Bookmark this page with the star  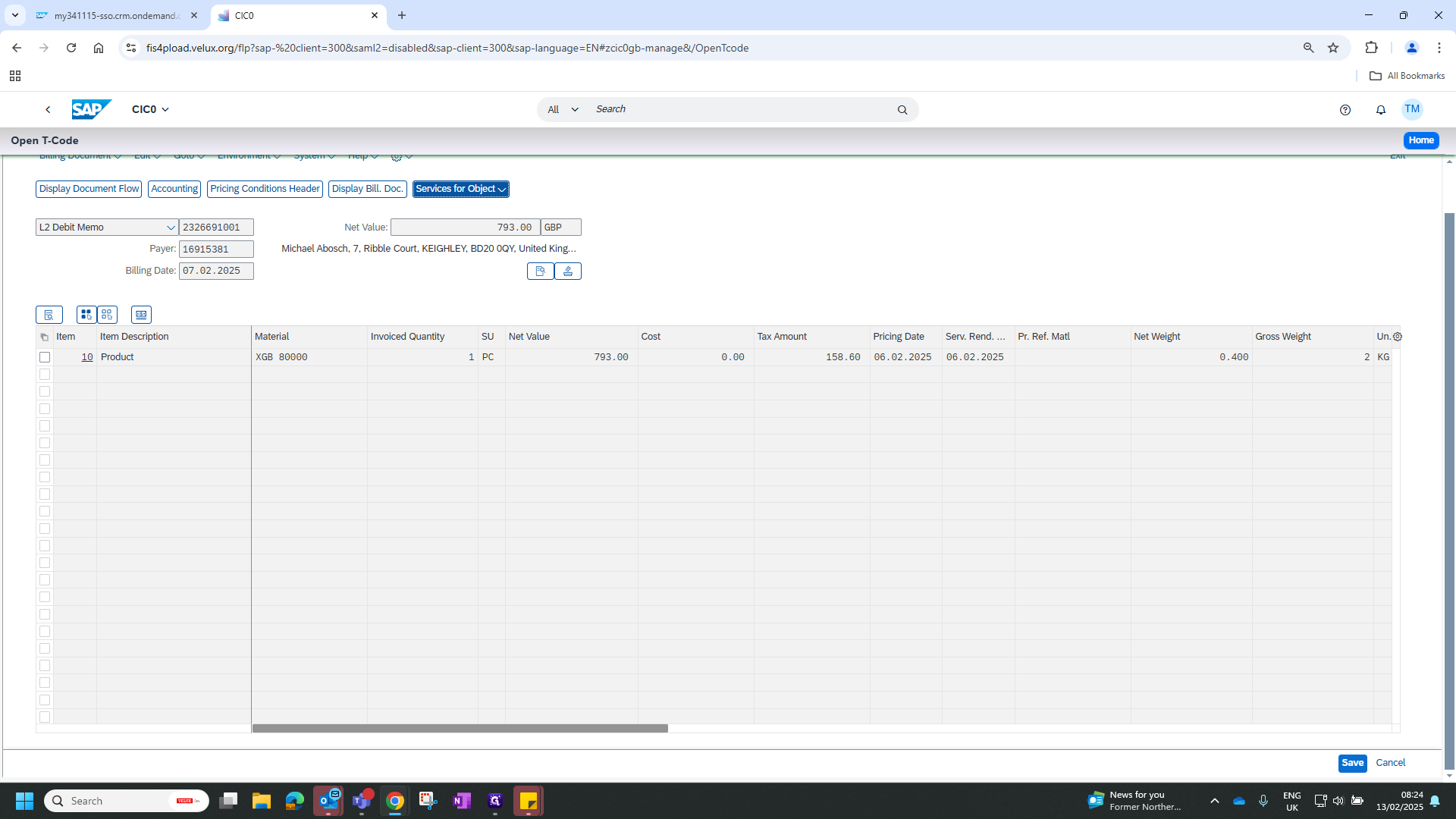click(x=1333, y=48)
